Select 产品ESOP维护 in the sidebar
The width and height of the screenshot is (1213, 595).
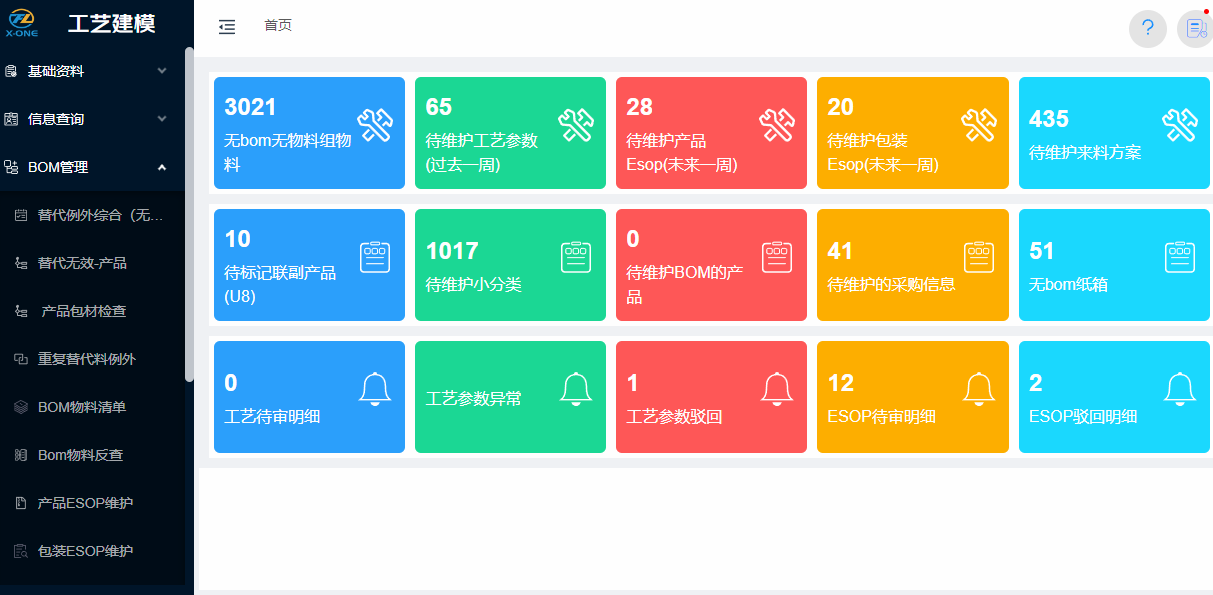point(85,503)
